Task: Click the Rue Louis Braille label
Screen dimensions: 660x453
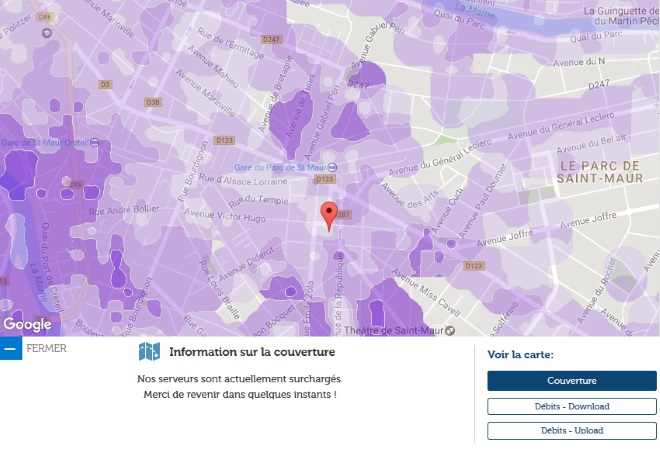Action: click(x=219, y=289)
